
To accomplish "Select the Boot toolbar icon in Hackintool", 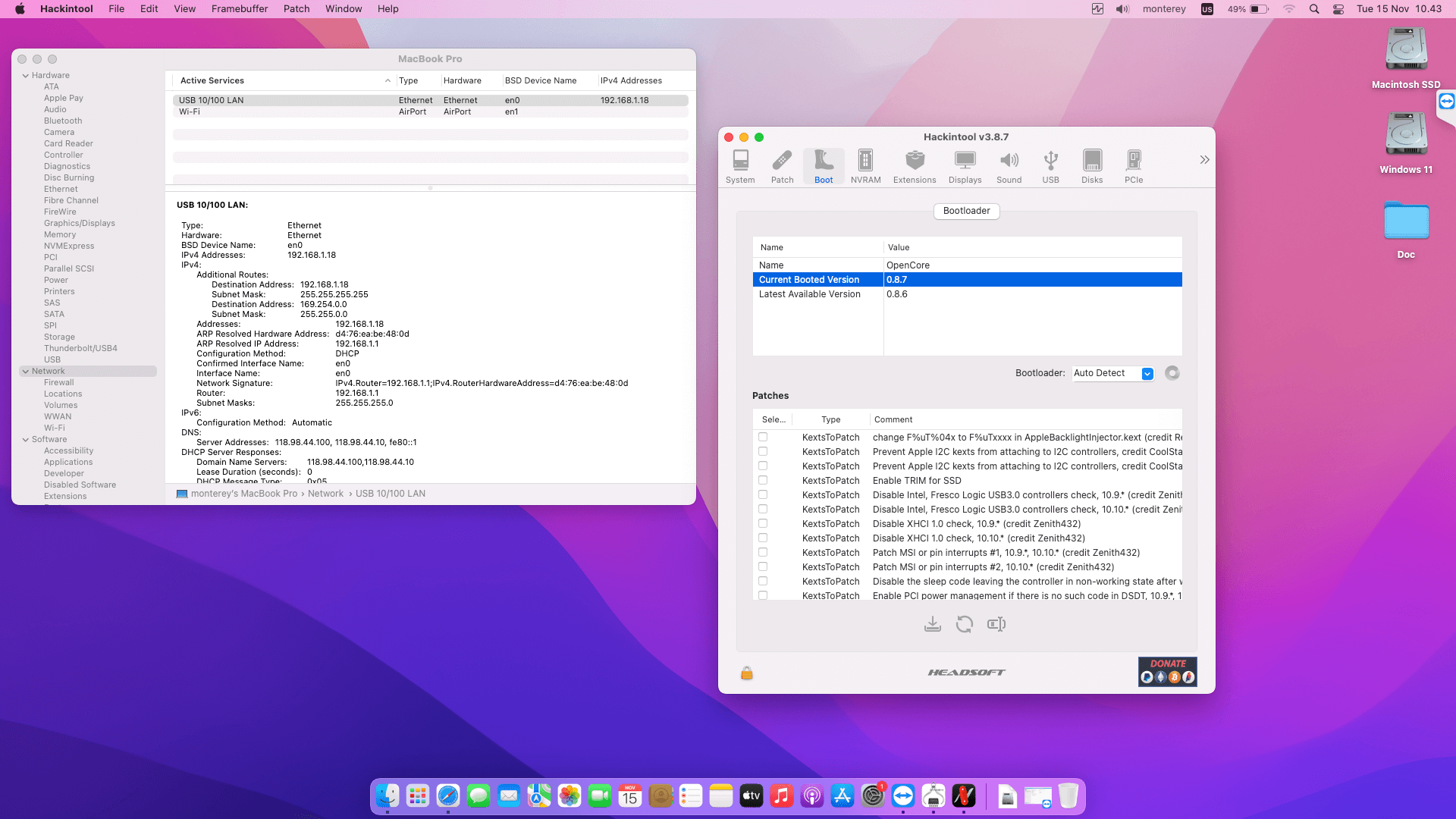I will 824,166.
